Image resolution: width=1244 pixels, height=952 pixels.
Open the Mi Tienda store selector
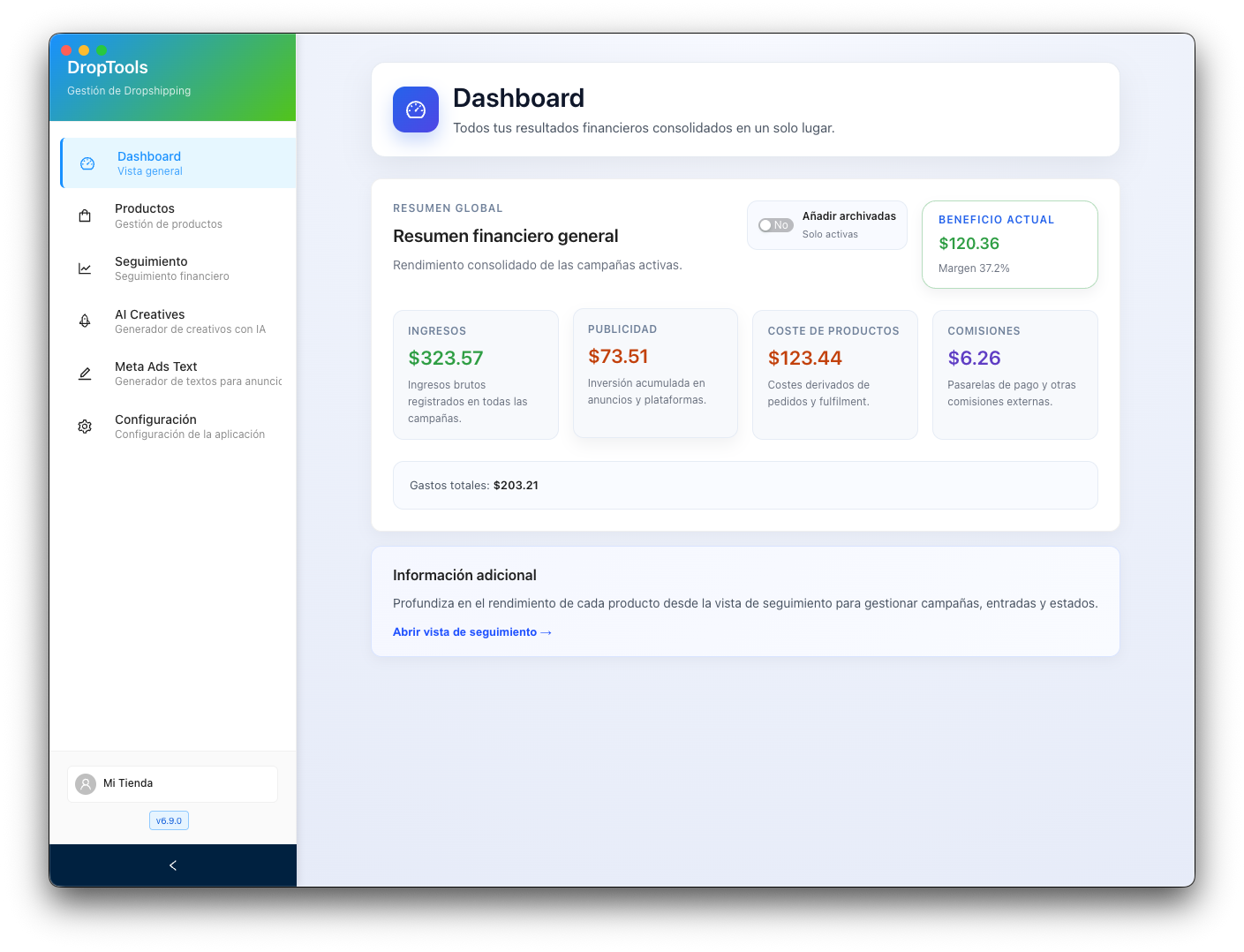[172, 783]
